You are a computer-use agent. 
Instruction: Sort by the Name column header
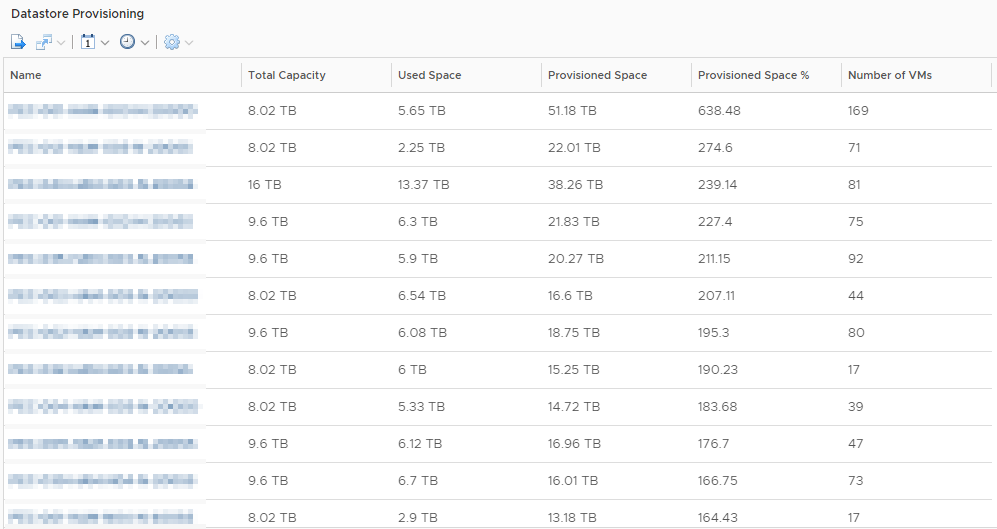coord(26,75)
